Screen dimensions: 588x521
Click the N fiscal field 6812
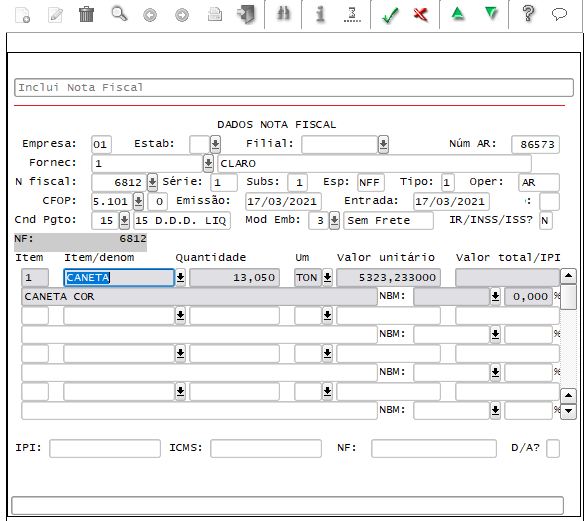pyautogui.click(x=119, y=182)
